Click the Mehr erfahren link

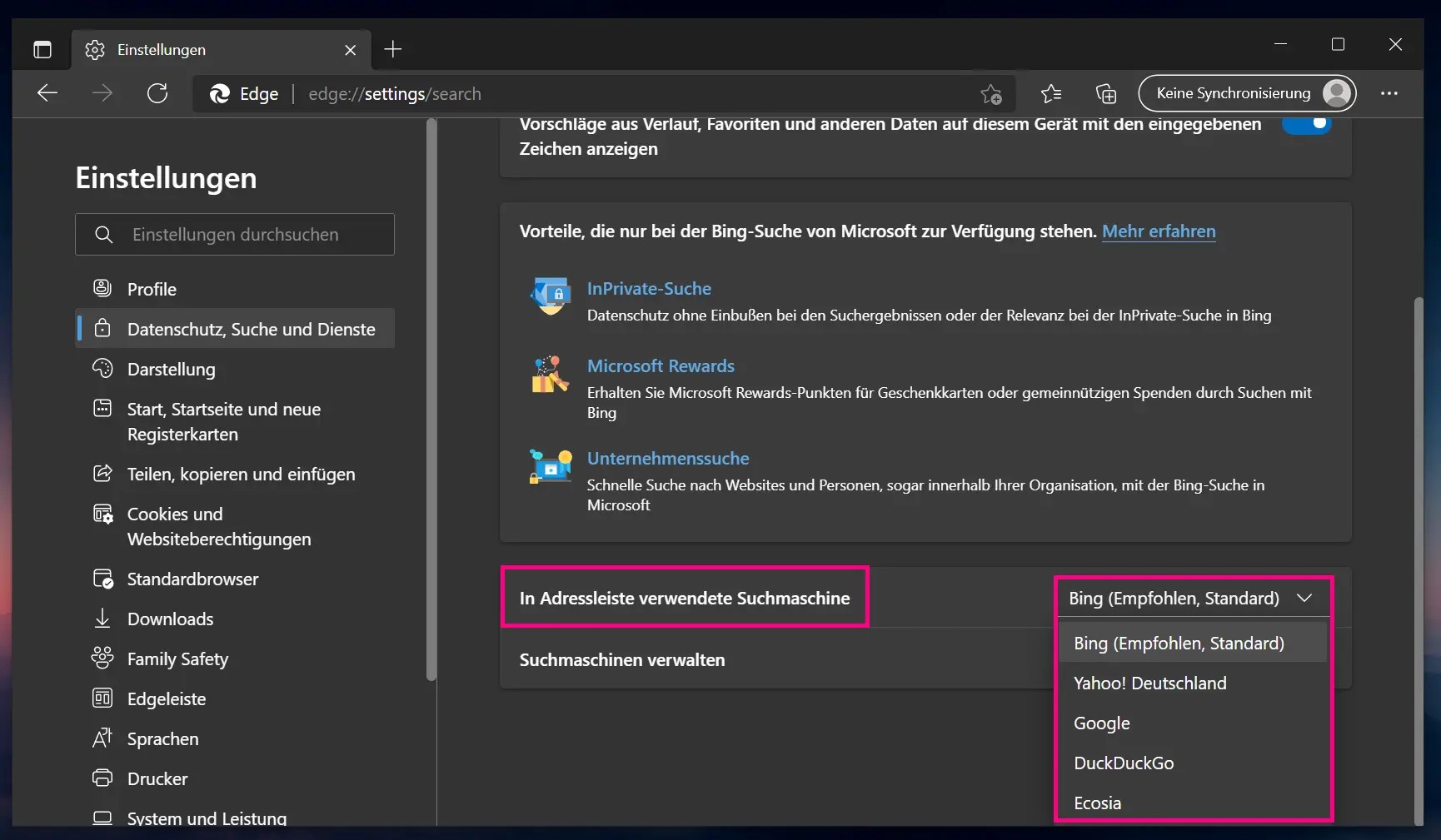click(1159, 231)
